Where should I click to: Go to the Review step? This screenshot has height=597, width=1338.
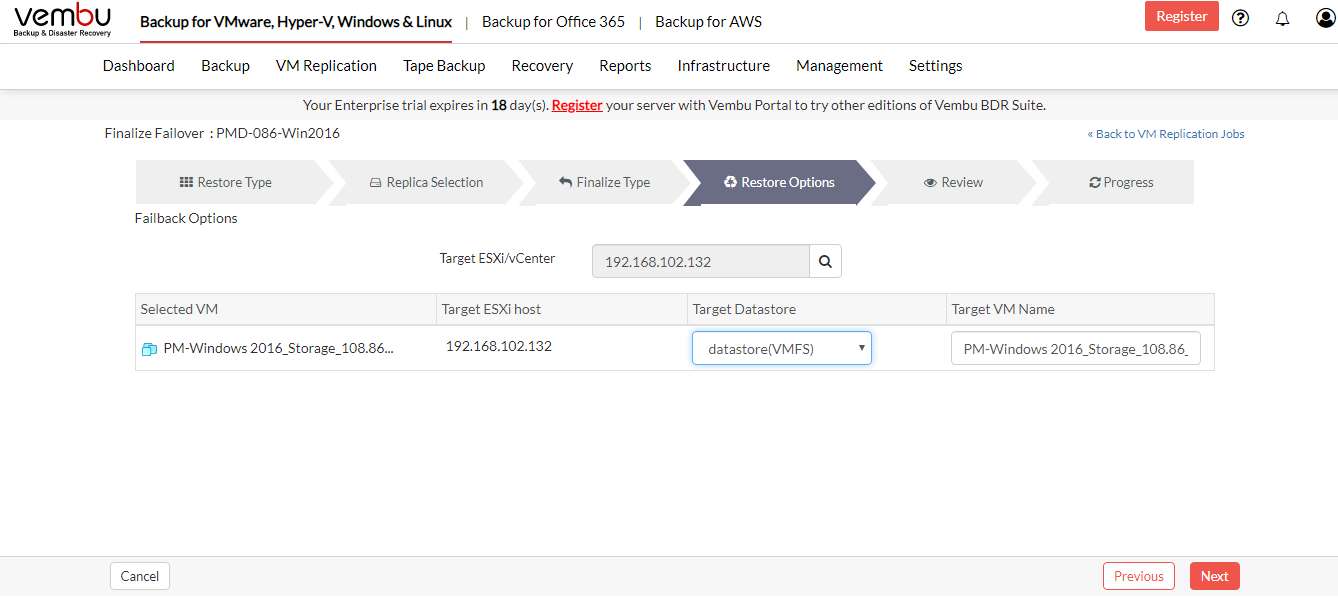click(954, 182)
